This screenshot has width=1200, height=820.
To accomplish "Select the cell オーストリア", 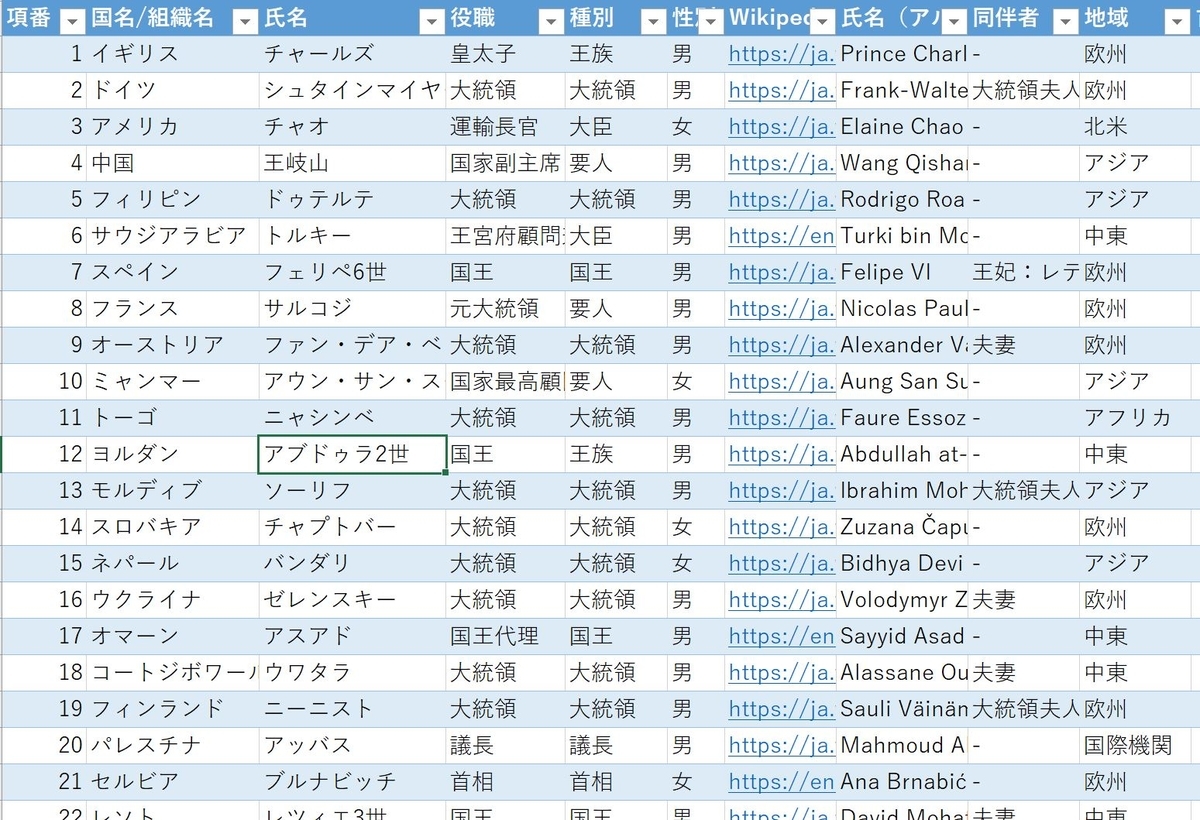I will [173, 345].
